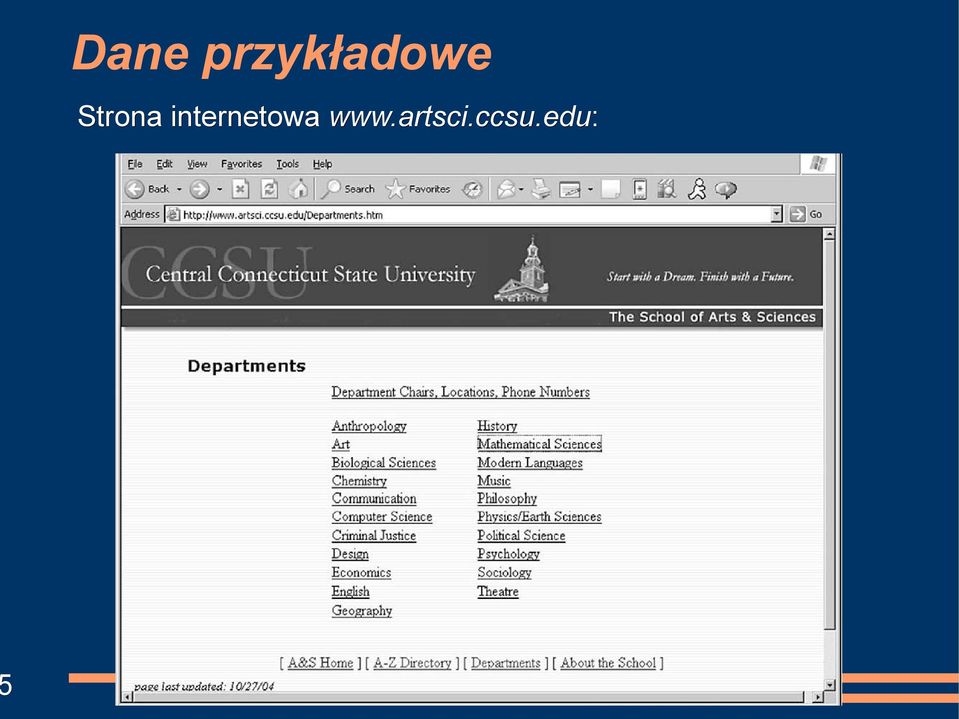Open the Theatre link

click(x=498, y=592)
